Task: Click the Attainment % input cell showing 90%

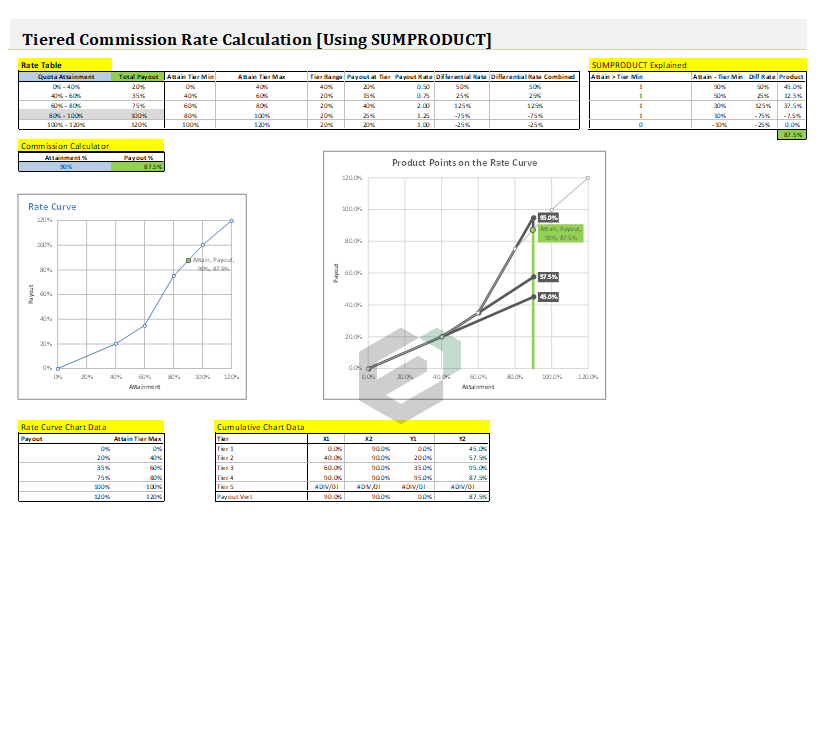Action: click(65, 167)
